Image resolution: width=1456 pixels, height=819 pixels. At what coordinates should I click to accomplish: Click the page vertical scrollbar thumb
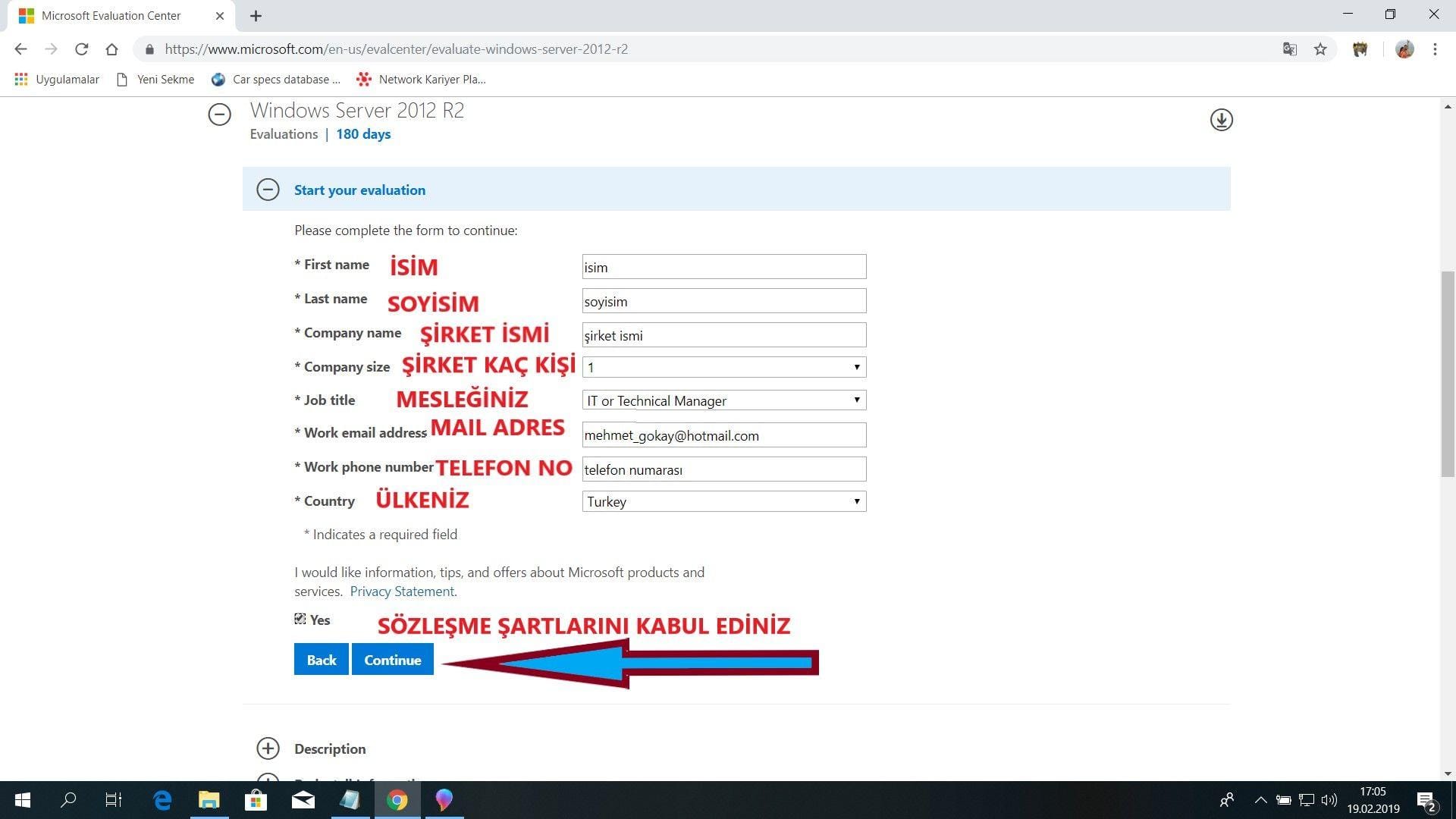pyautogui.click(x=1448, y=373)
